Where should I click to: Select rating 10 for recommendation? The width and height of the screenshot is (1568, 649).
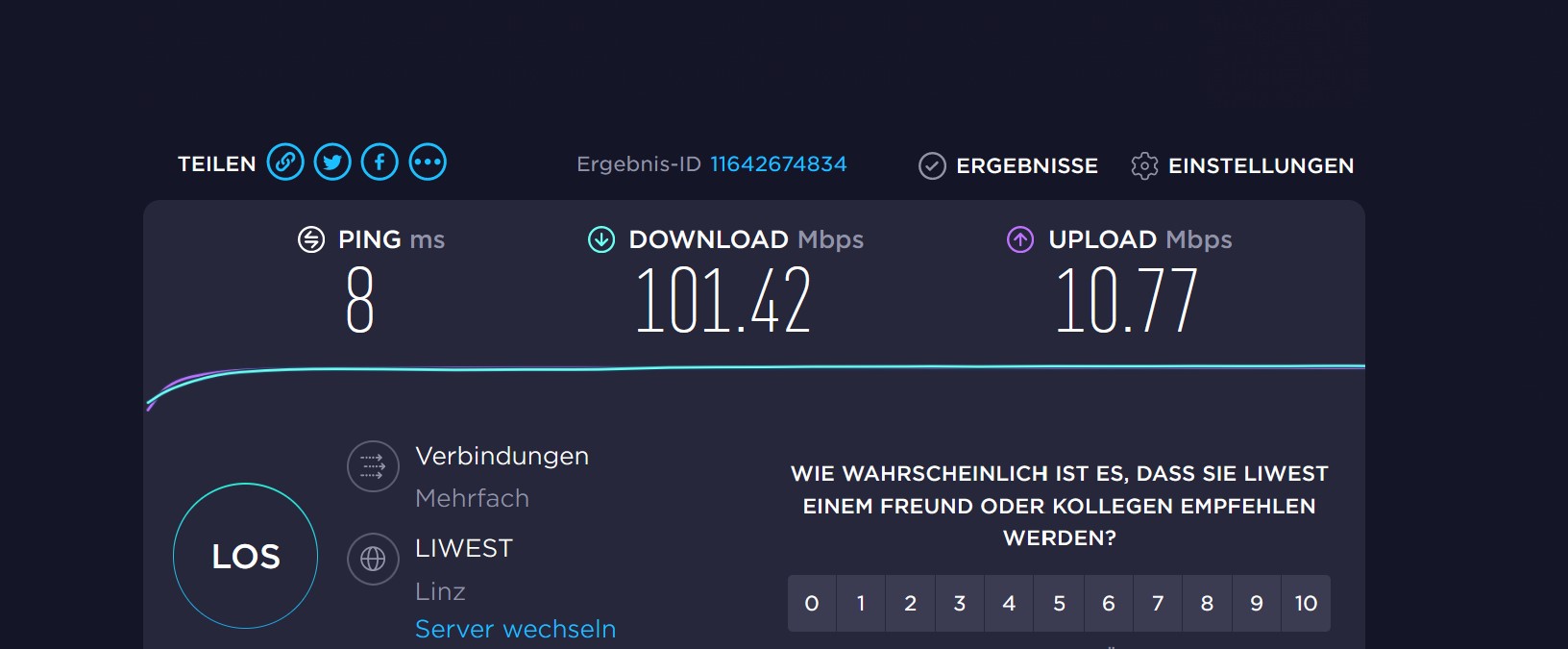coord(1306,604)
